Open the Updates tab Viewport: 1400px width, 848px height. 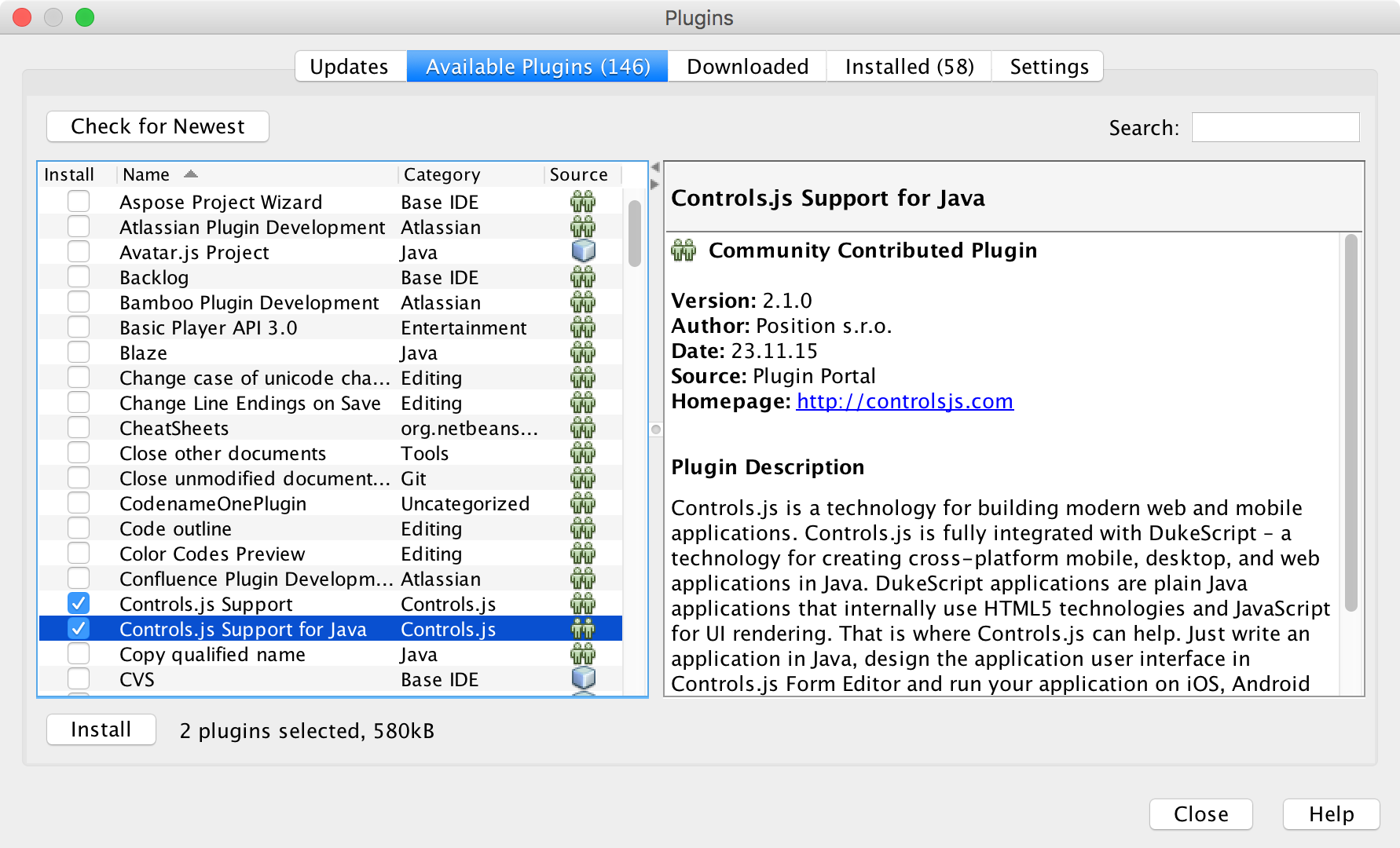(349, 67)
